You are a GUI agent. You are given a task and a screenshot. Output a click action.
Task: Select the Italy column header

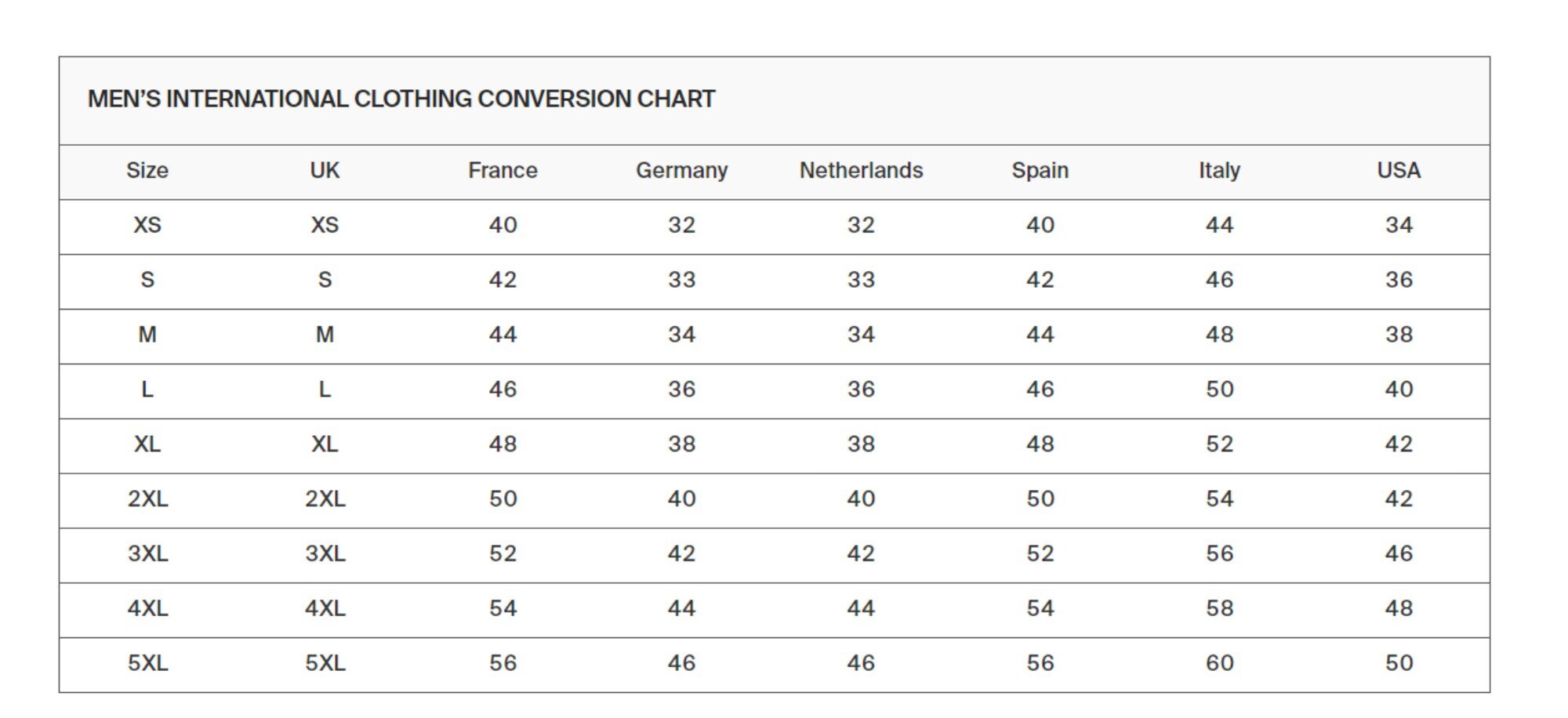[1219, 170]
